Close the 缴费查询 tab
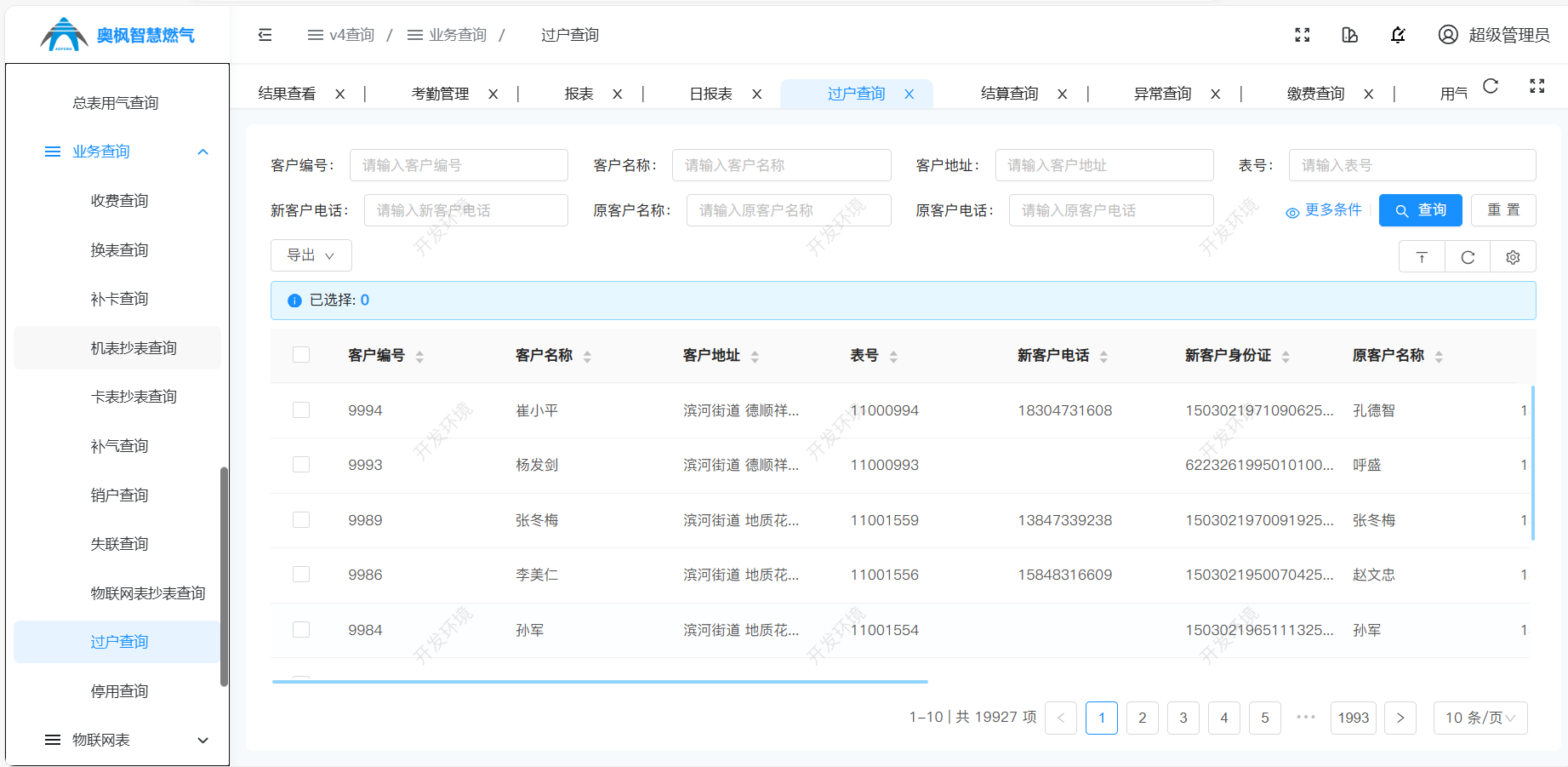 (x=1368, y=94)
